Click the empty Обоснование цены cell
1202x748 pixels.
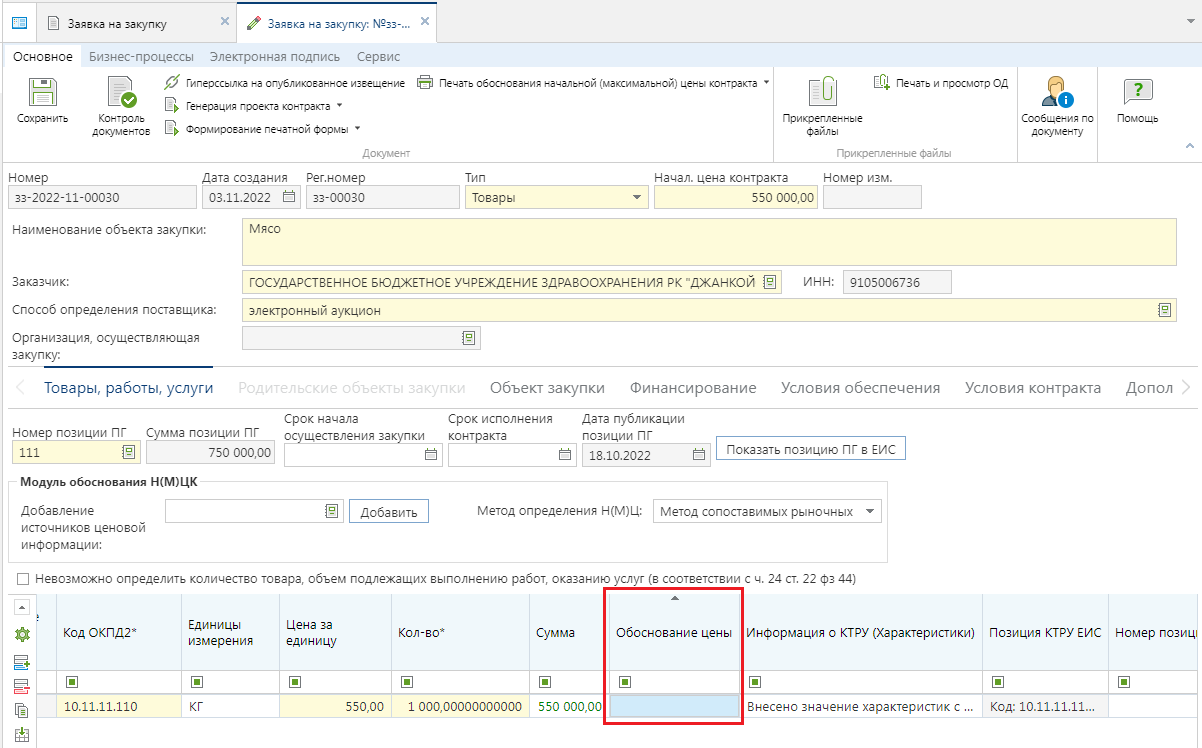click(674, 706)
